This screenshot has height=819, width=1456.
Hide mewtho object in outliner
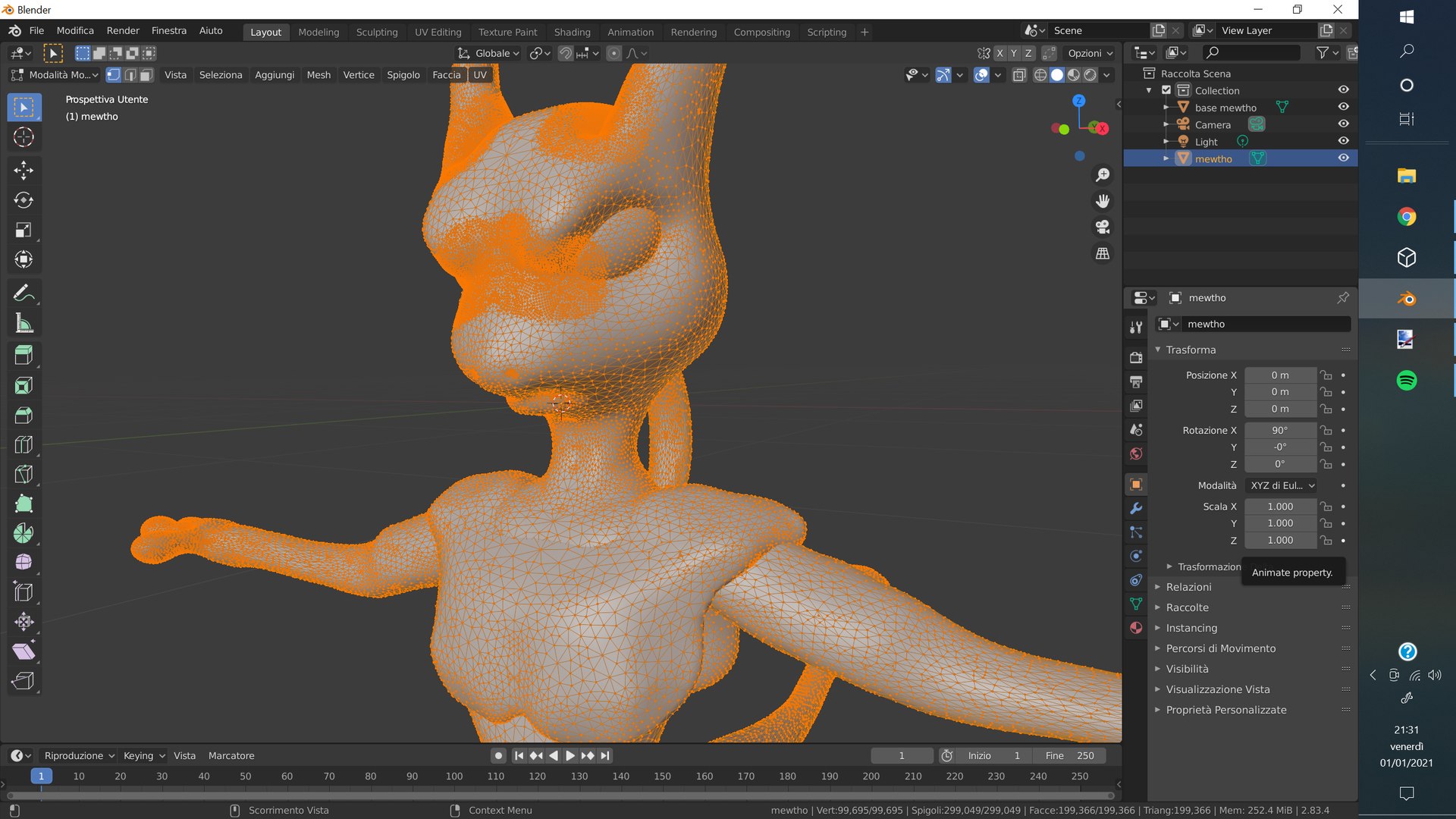(x=1343, y=158)
